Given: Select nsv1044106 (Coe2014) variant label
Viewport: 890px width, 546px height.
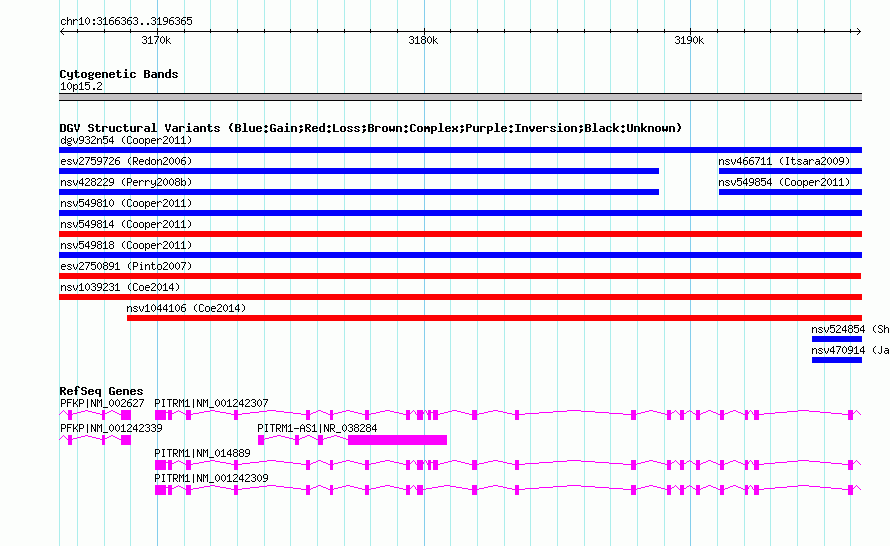Looking at the screenshot, I should pos(186,308).
